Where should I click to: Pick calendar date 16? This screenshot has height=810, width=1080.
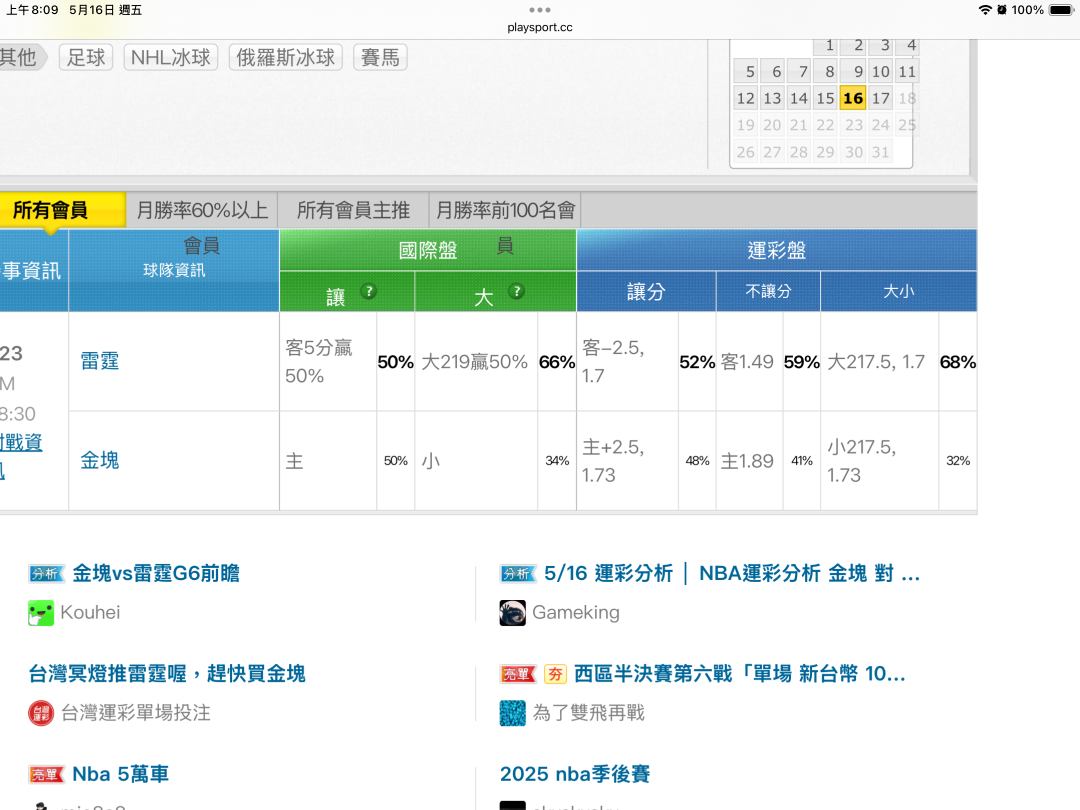pos(853,98)
